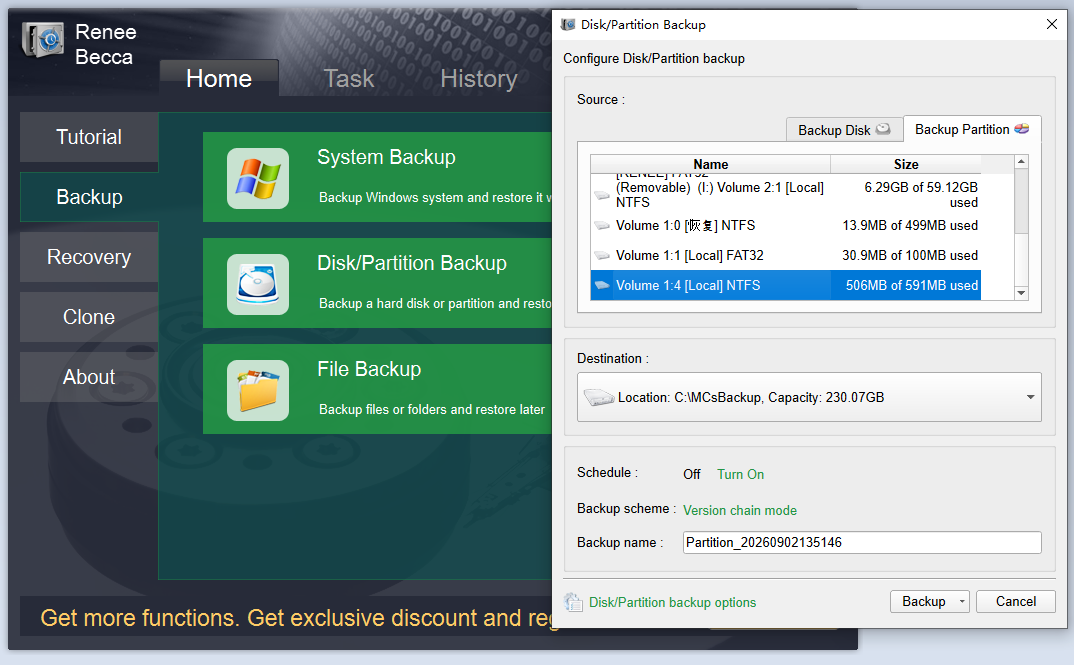
Task: Click the destination location drive icon
Action: coord(599,397)
